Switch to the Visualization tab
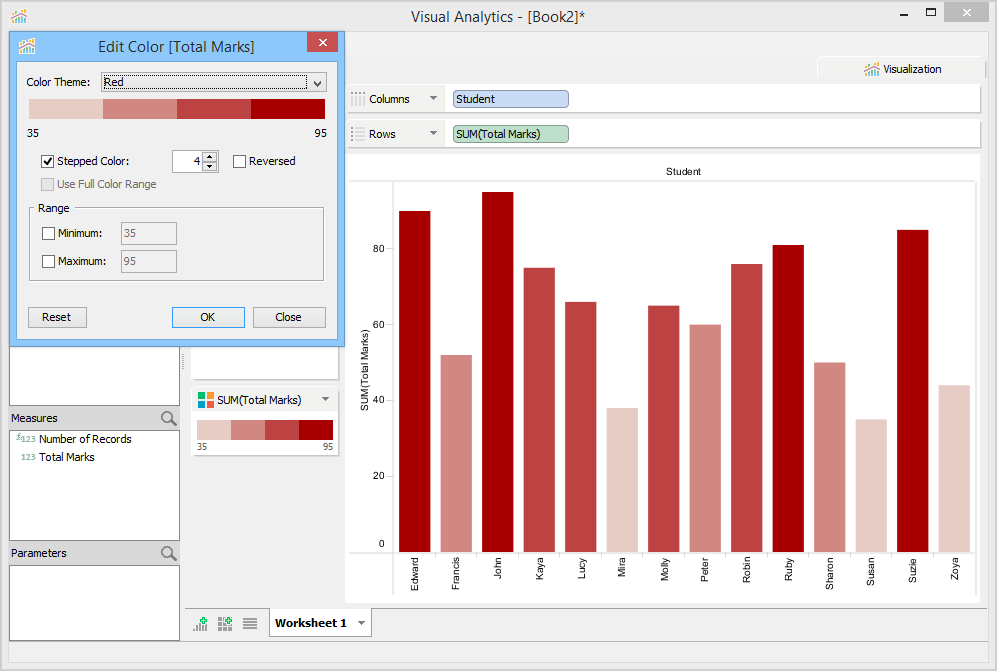 [x=902, y=69]
